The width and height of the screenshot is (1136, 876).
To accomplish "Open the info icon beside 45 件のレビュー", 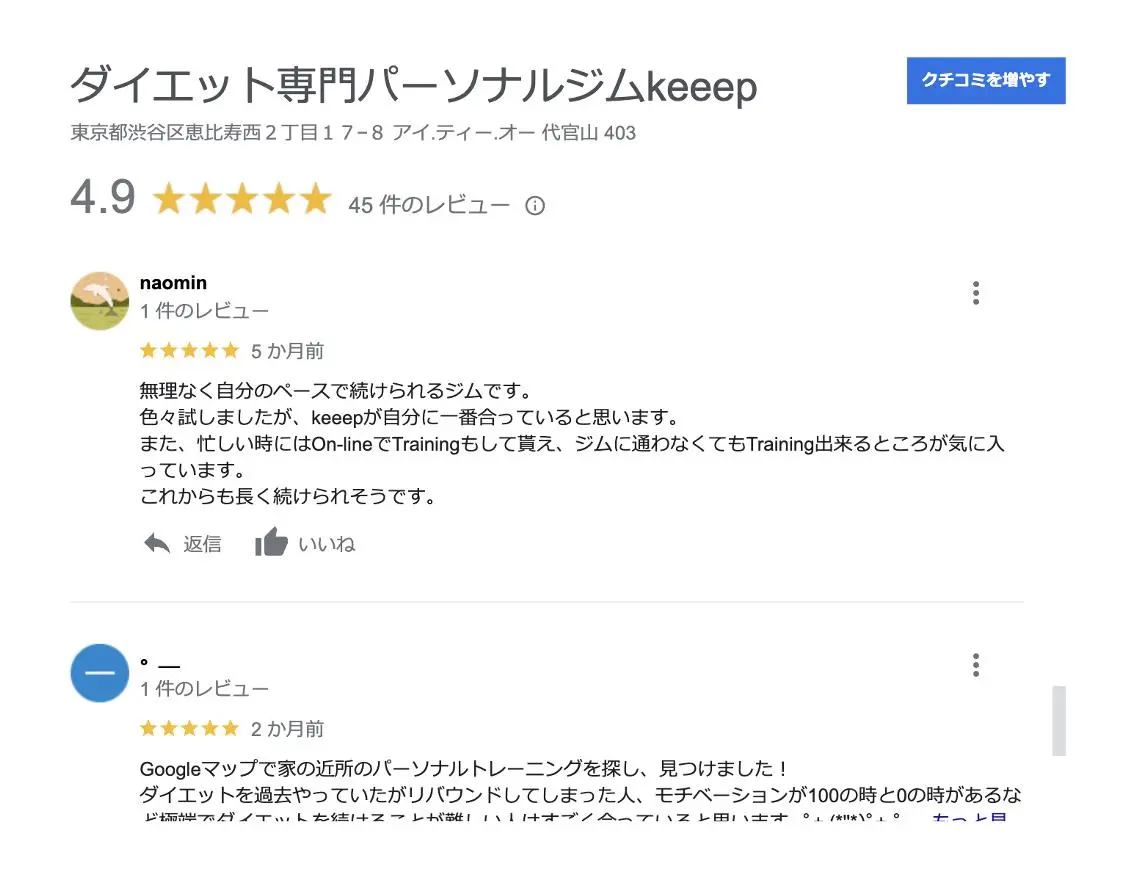I will pos(535,206).
